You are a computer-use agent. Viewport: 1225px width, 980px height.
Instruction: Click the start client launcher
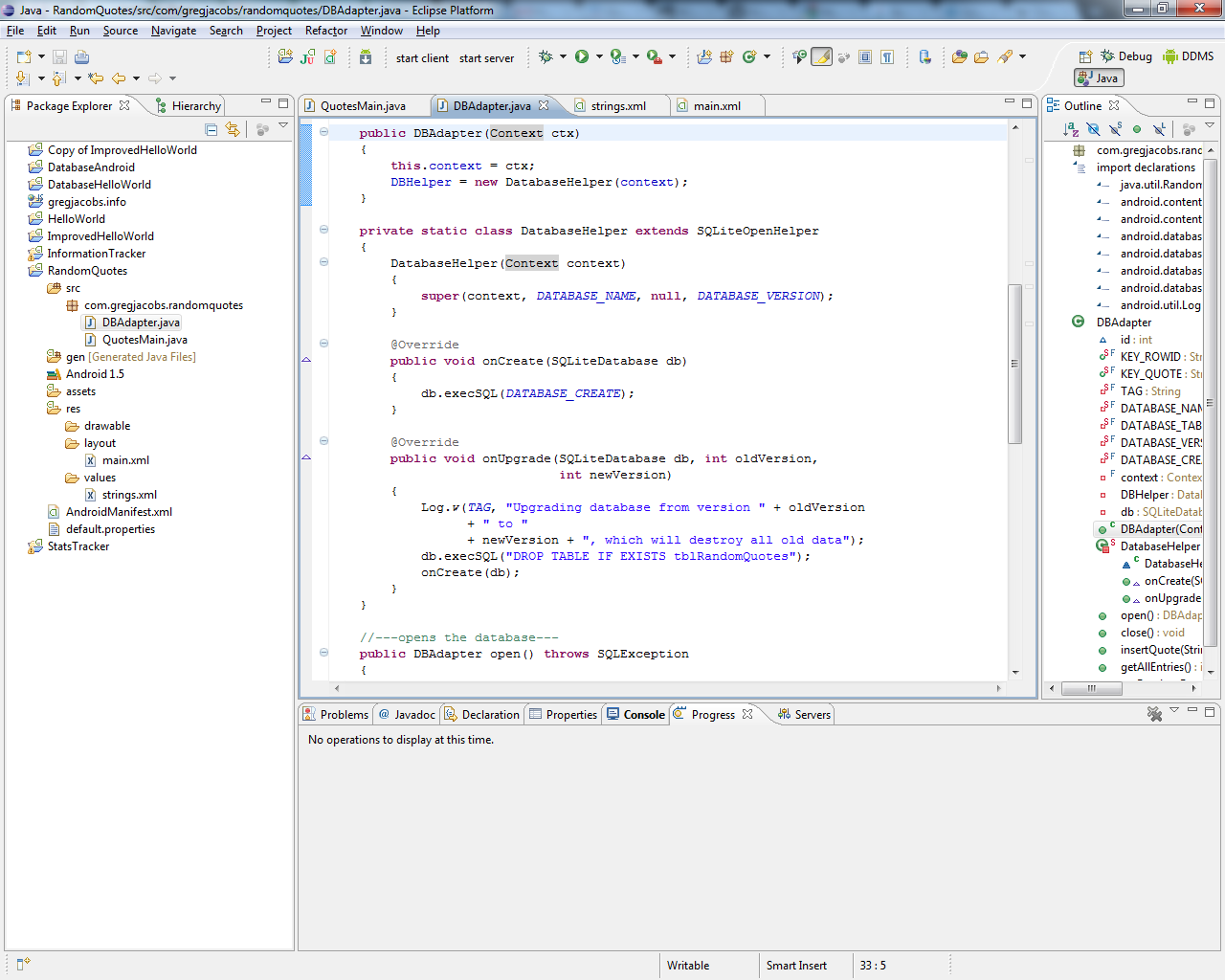(x=421, y=57)
